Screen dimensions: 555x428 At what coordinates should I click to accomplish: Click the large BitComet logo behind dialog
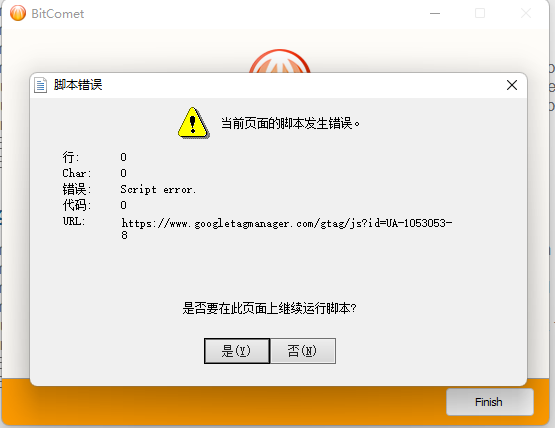click(x=280, y=61)
